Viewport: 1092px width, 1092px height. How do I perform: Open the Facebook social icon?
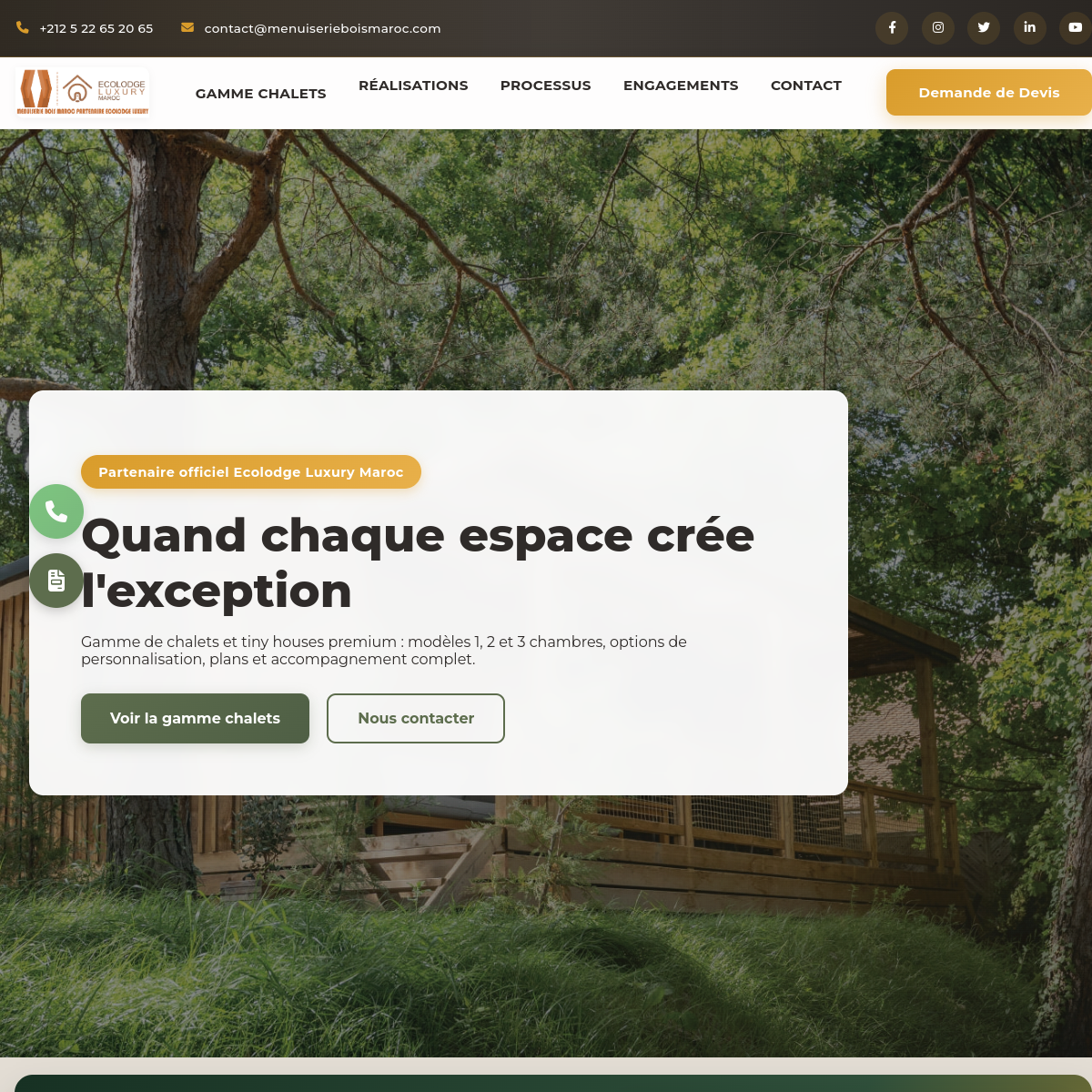point(892,27)
